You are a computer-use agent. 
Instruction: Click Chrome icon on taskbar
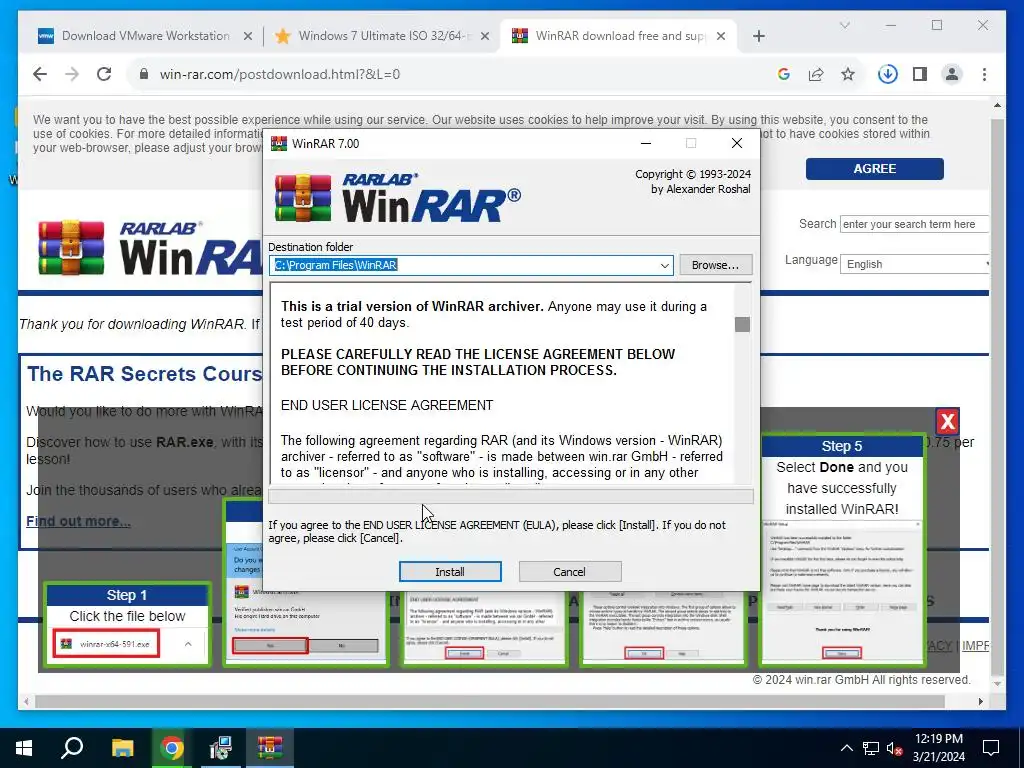click(x=172, y=748)
